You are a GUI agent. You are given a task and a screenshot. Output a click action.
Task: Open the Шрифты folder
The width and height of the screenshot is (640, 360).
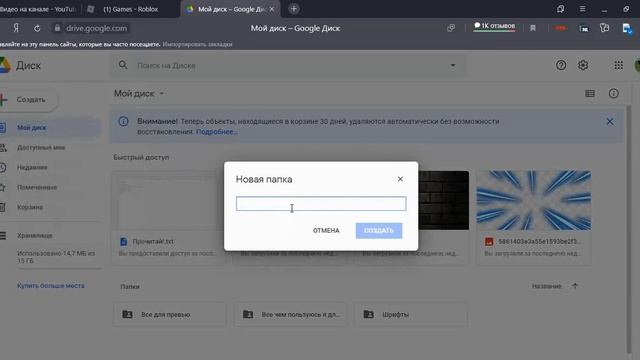411,314
